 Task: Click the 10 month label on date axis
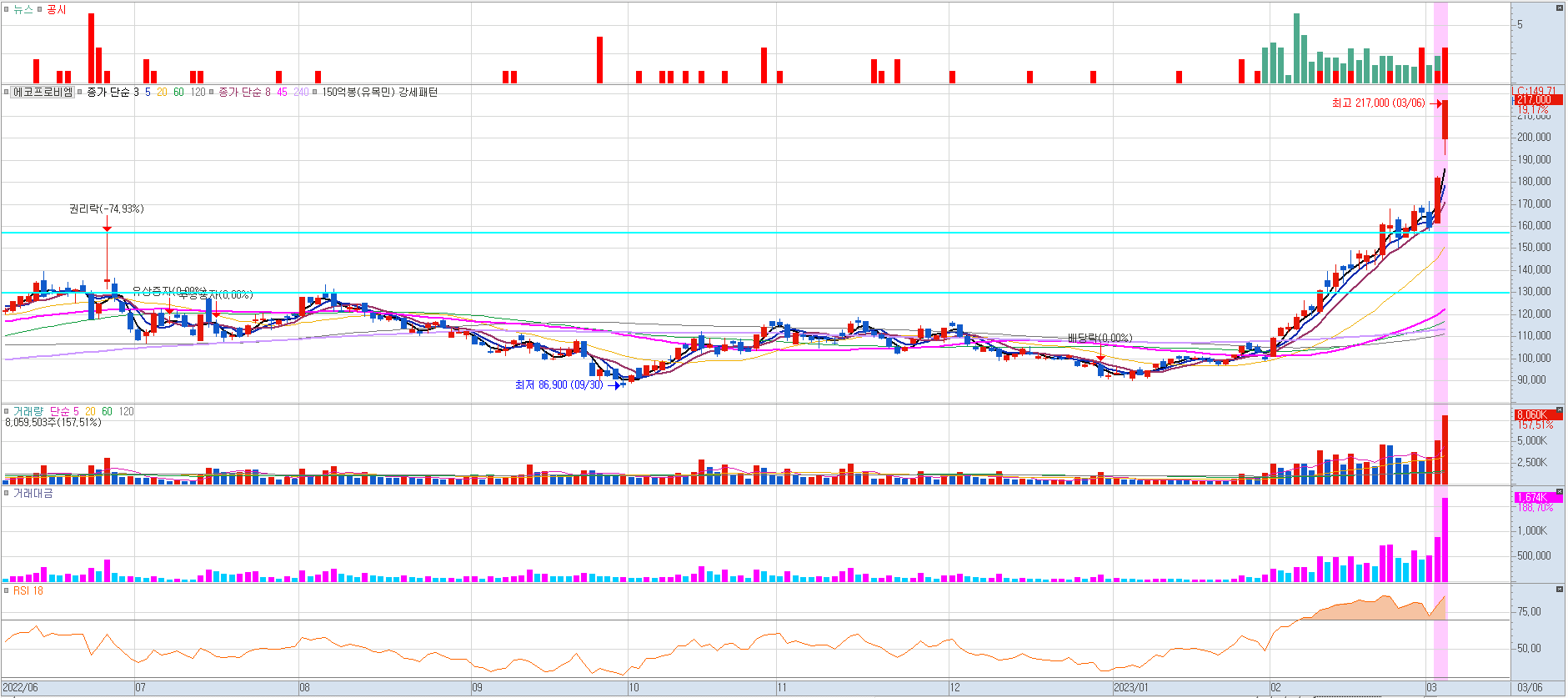(634, 688)
